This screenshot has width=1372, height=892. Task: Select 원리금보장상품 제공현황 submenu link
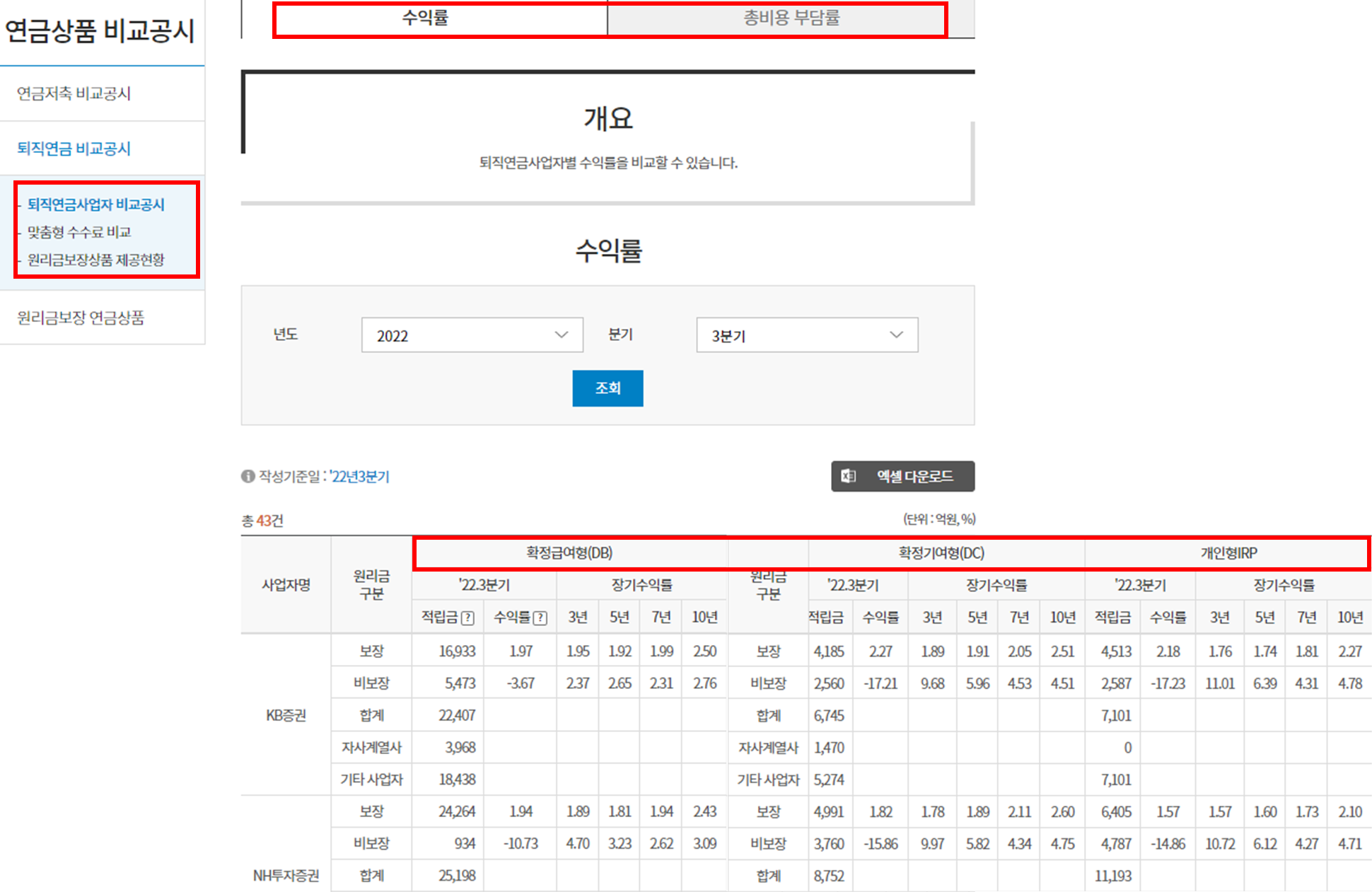point(96,260)
